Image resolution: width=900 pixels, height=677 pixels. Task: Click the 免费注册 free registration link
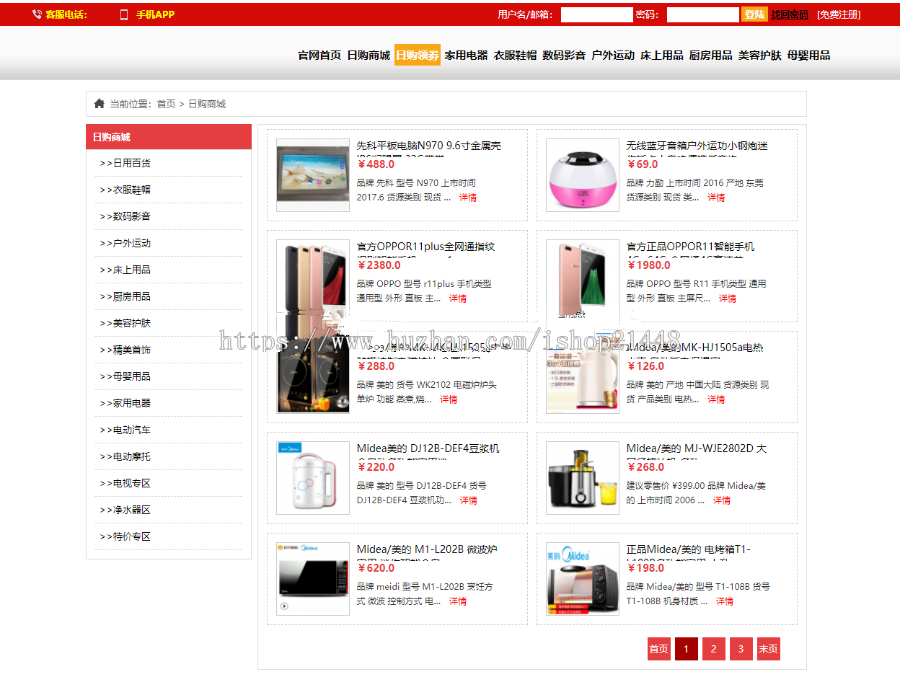[837, 14]
